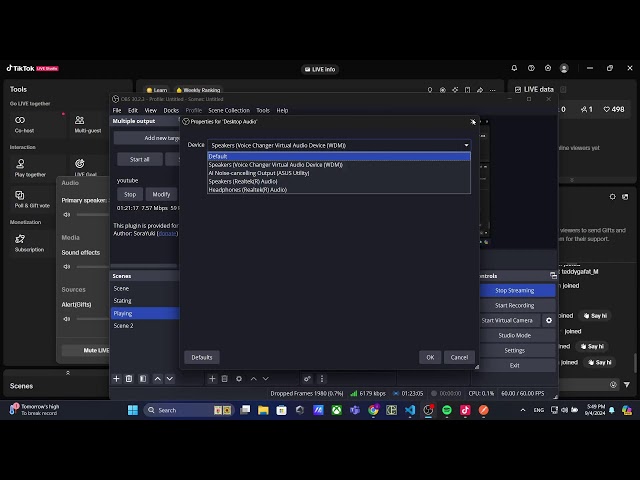
Task: Open TikTok notifications bell
Action: tap(514, 68)
